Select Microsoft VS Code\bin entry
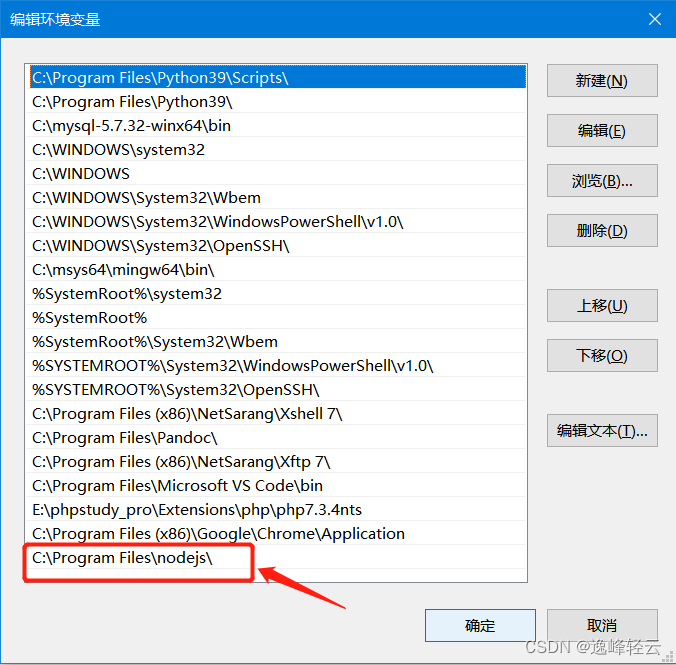676x665 pixels. click(x=278, y=486)
